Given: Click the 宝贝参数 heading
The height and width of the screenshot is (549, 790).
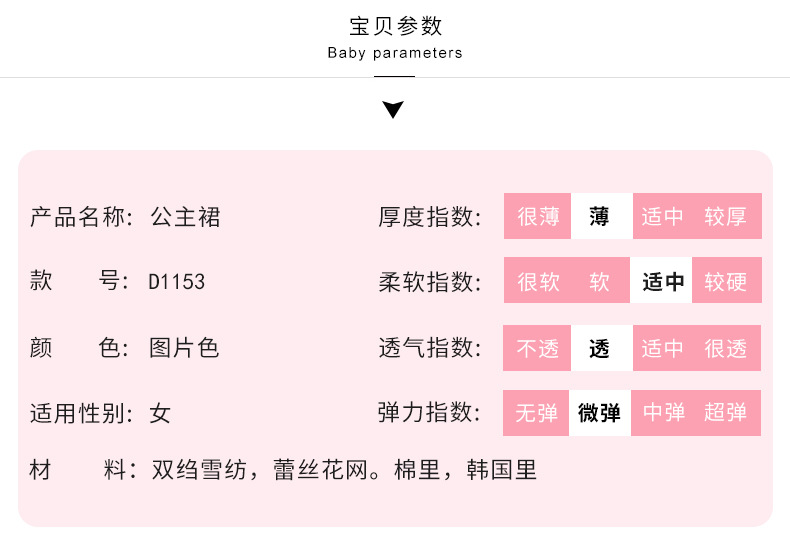Looking at the screenshot, I should [395, 26].
